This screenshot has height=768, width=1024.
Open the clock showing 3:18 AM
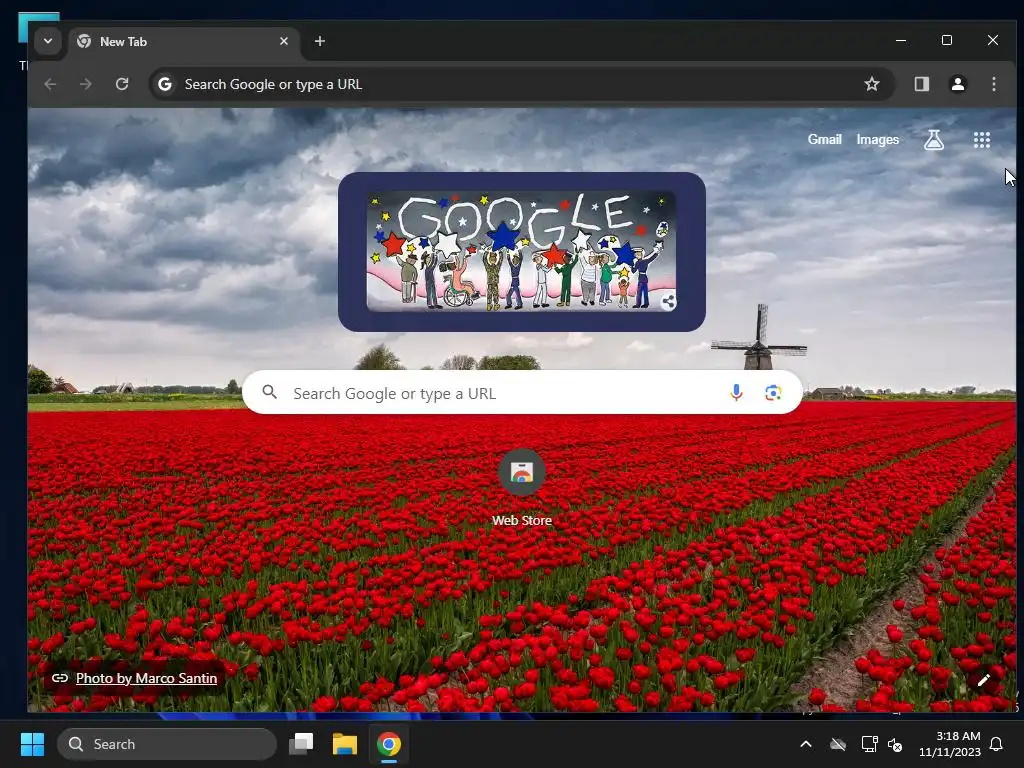point(950,744)
